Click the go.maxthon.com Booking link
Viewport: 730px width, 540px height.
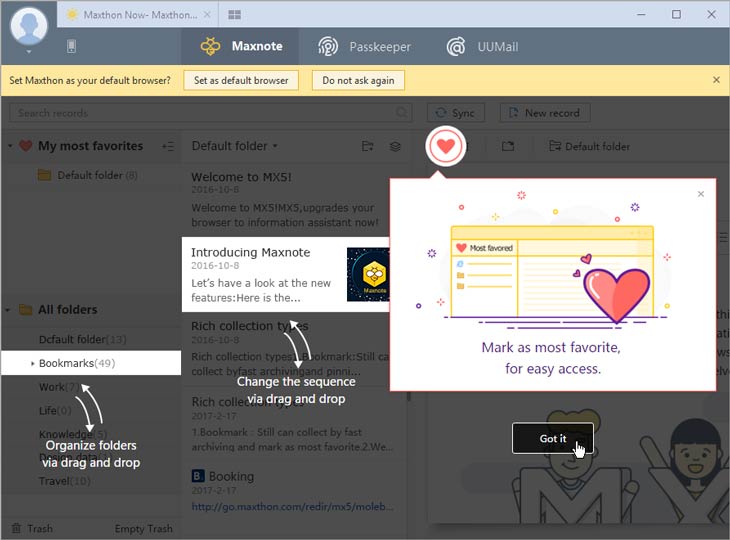292,506
